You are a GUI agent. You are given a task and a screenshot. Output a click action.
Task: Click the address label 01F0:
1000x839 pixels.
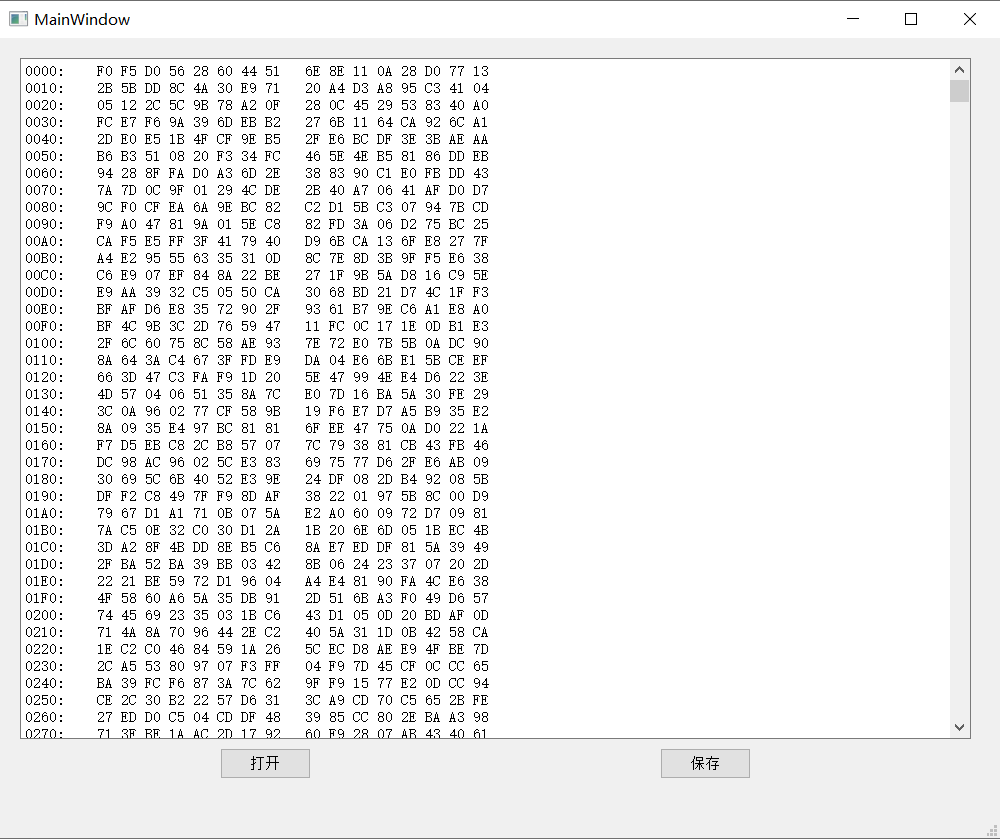[x=45, y=598]
